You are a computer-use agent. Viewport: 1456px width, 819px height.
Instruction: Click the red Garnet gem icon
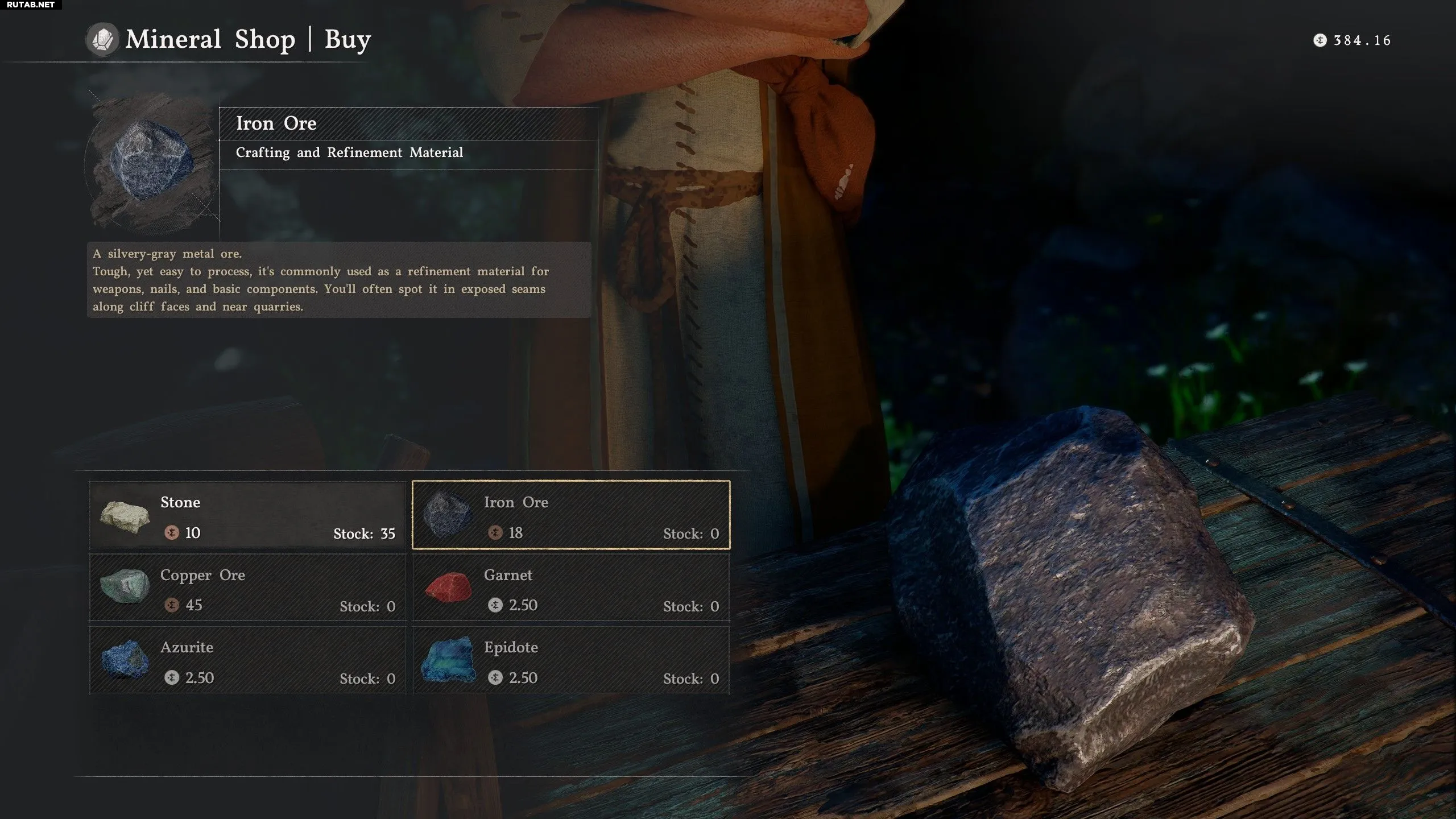coord(448,588)
